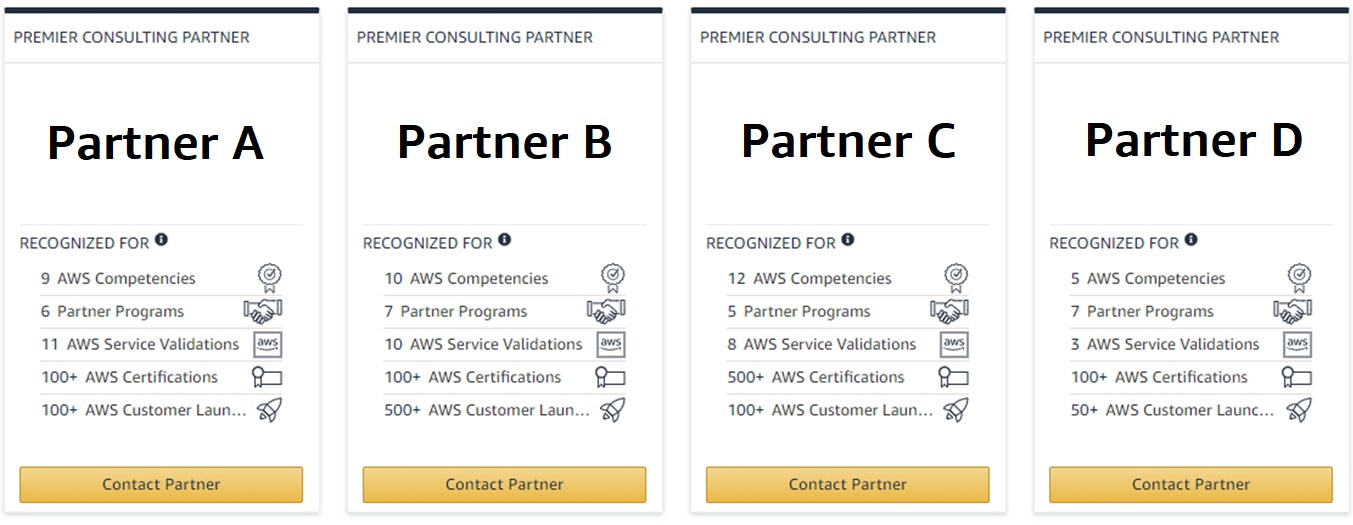
Task: Click Partner B's rocket Customer Launches icon
Action: click(612, 410)
